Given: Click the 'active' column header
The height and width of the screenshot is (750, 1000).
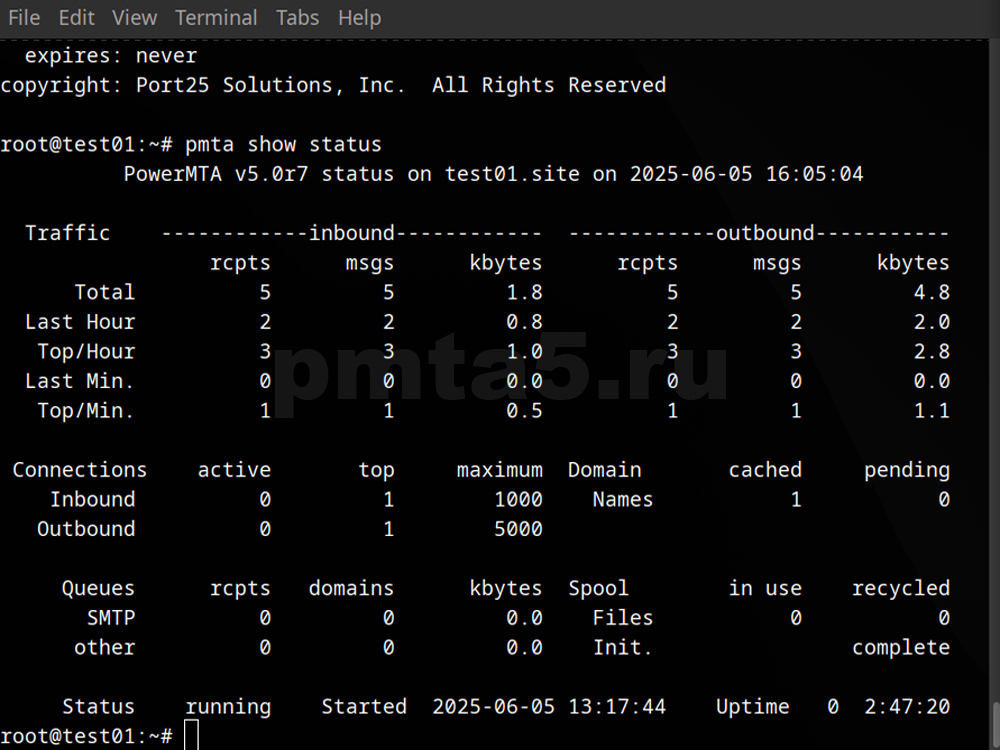Looking at the screenshot, I should pyautogui.click(x=234, y=470).
